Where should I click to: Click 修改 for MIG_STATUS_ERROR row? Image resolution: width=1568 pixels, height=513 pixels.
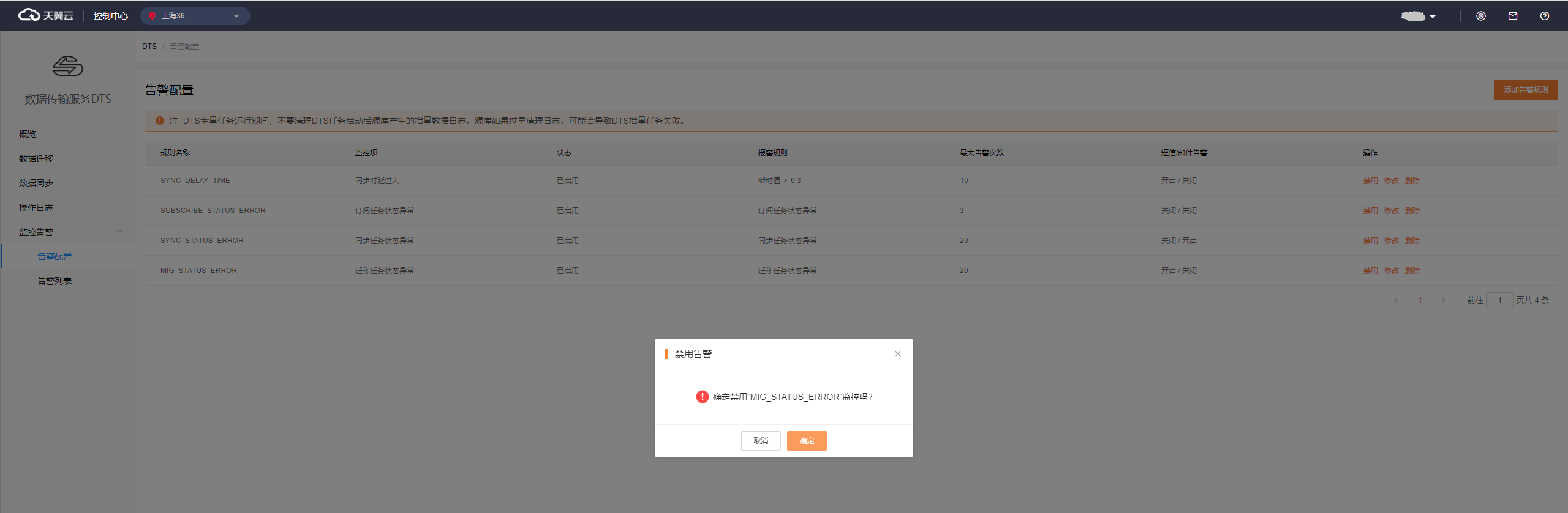[x=1391, y=271]
